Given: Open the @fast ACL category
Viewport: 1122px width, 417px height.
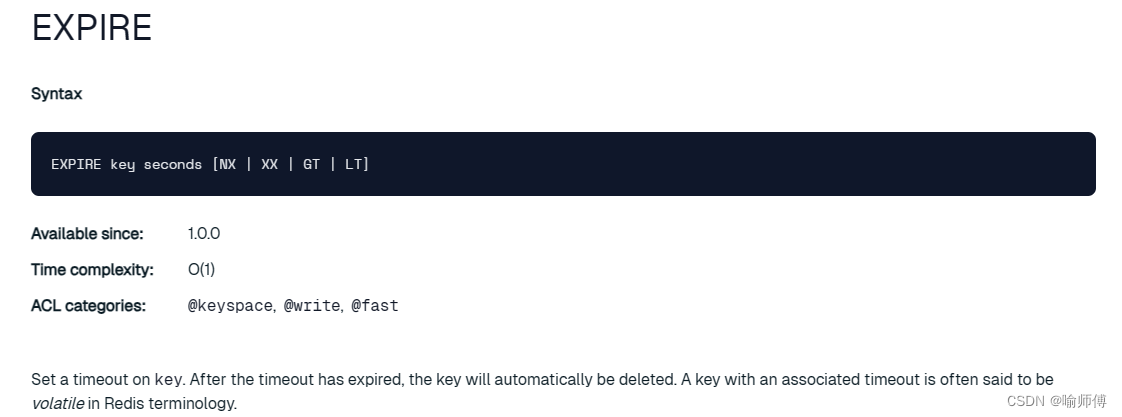Looking at the screenshot, I should tap(375, 306).
